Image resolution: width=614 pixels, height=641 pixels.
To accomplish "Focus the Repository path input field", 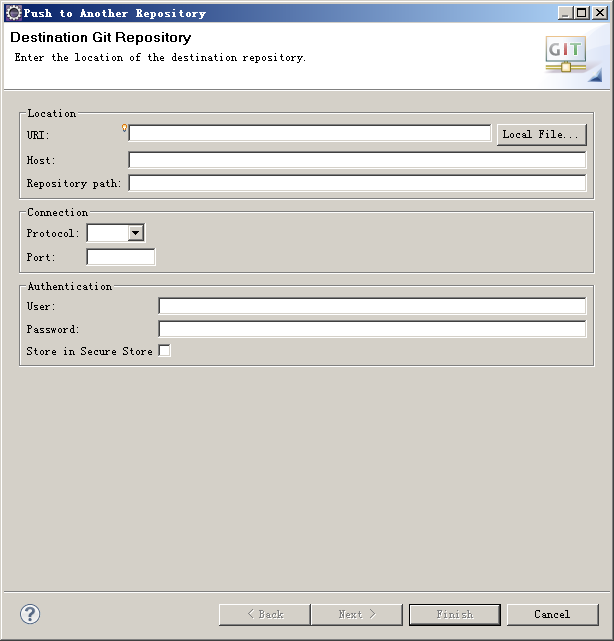I will click(x=357, y=183).
